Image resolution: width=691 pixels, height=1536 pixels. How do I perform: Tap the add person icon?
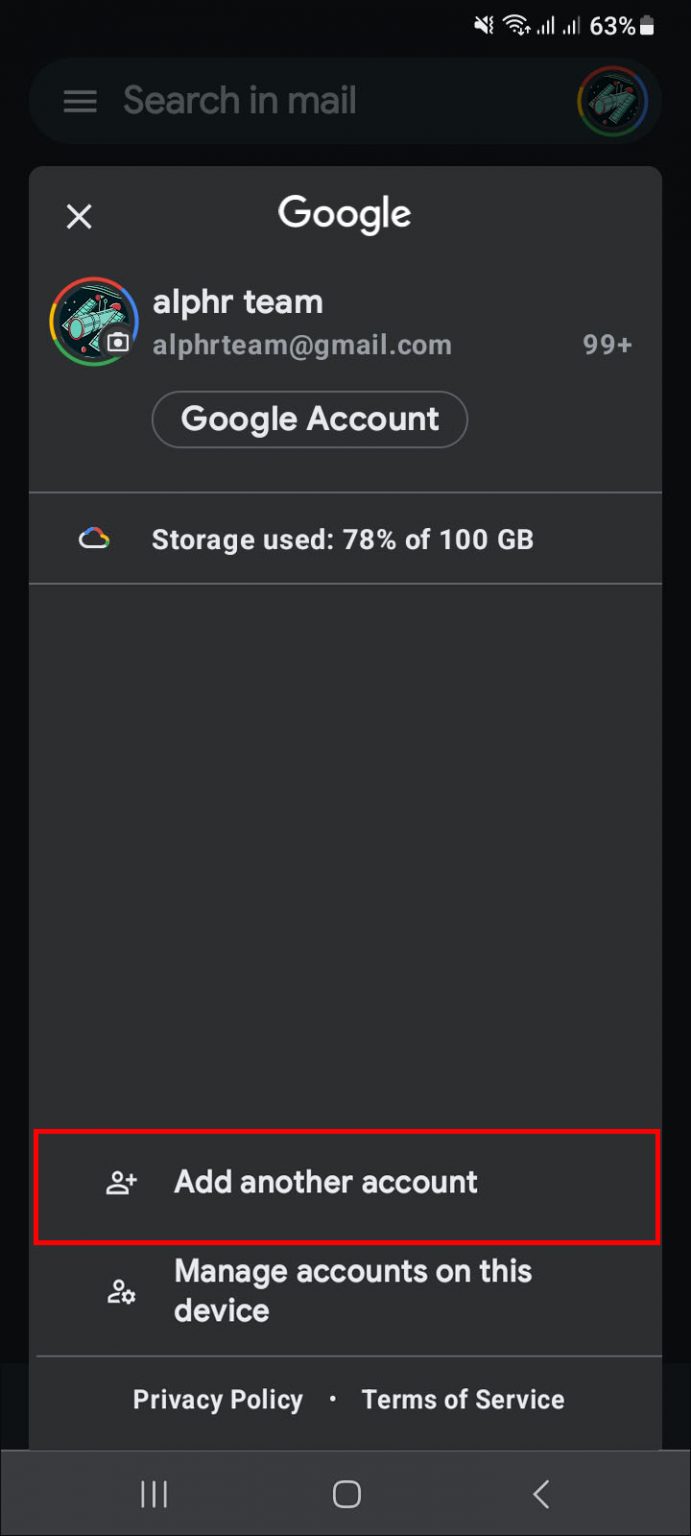coord(121,1183)
